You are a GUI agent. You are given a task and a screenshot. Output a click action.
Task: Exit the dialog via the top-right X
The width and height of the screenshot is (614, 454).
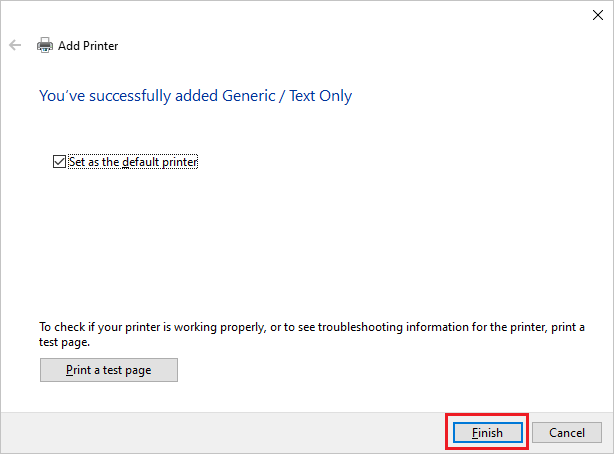point(597,15)
